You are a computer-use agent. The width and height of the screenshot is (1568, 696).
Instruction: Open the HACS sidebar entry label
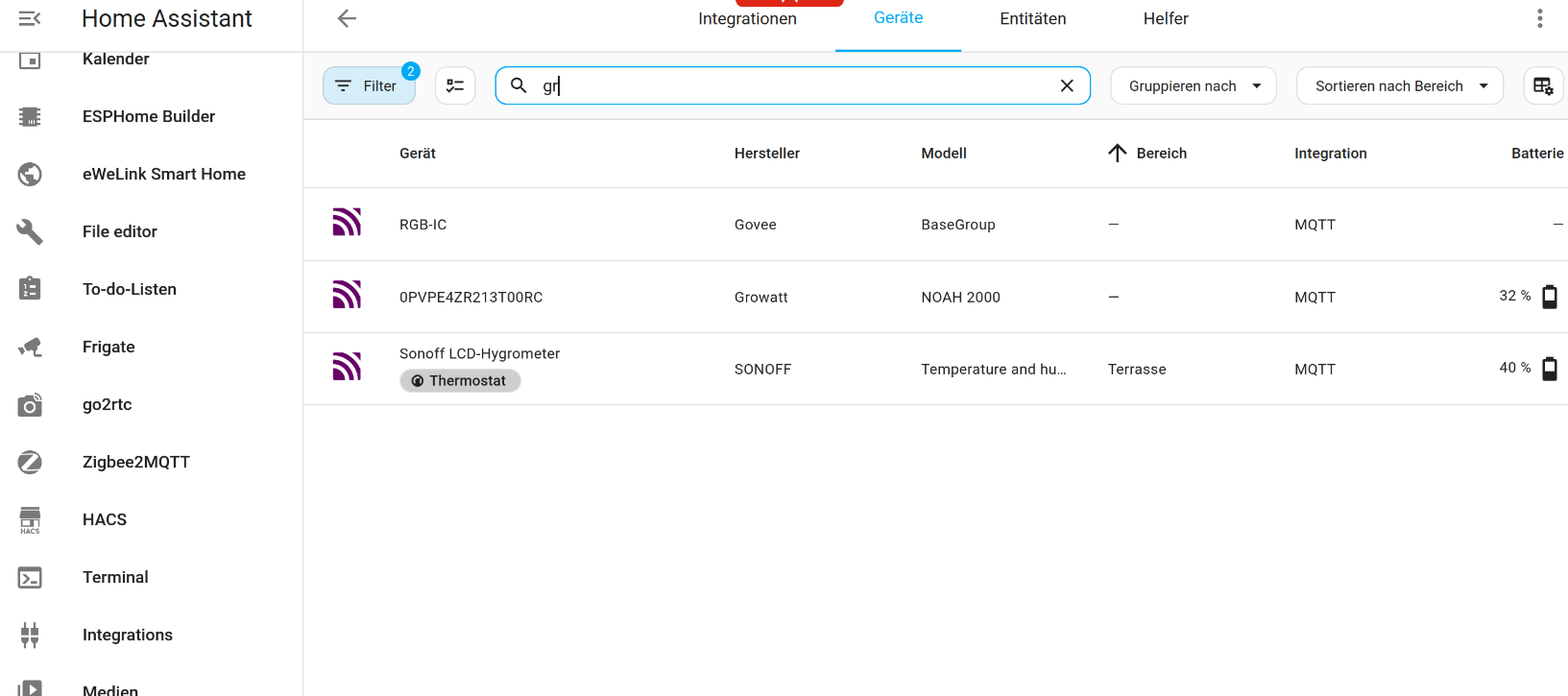coord(105,519)
